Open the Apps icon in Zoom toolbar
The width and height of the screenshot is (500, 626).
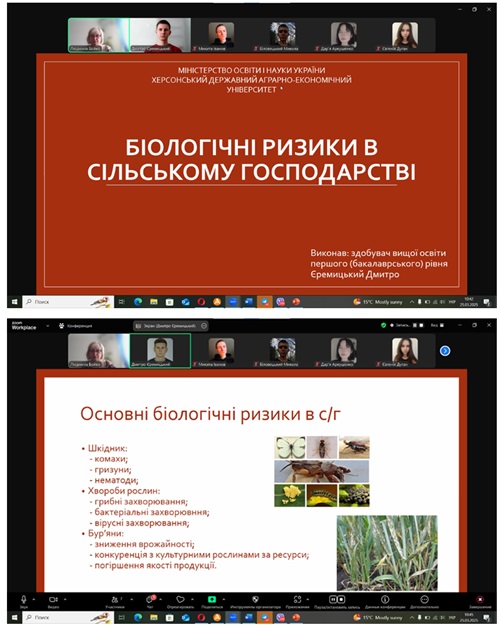(297, 599)
